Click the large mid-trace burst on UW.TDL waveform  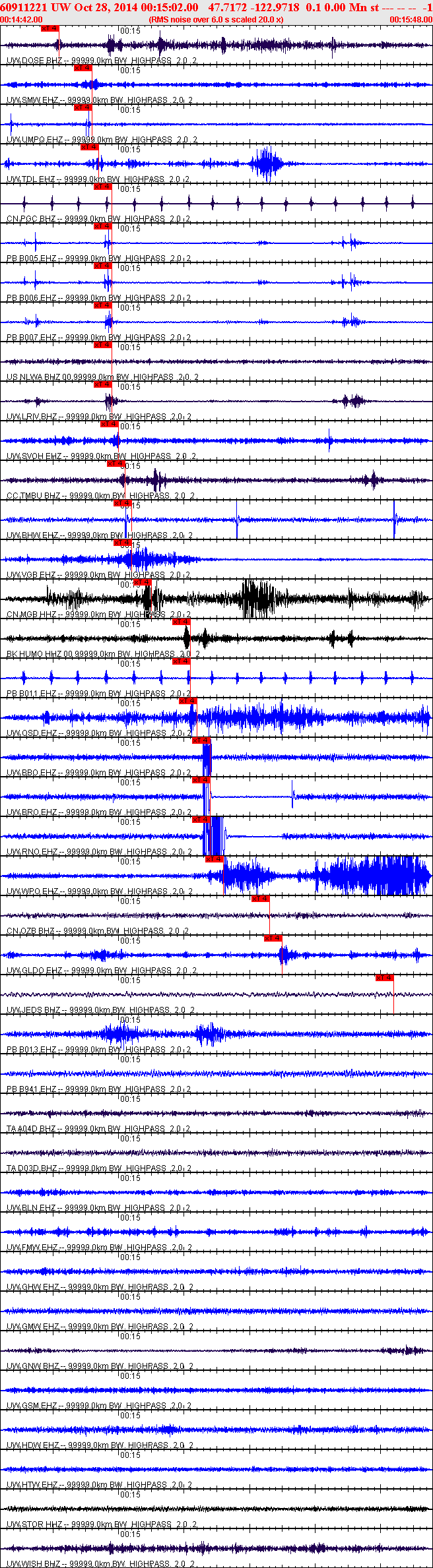pyautogui.click(x=267, y=164)
